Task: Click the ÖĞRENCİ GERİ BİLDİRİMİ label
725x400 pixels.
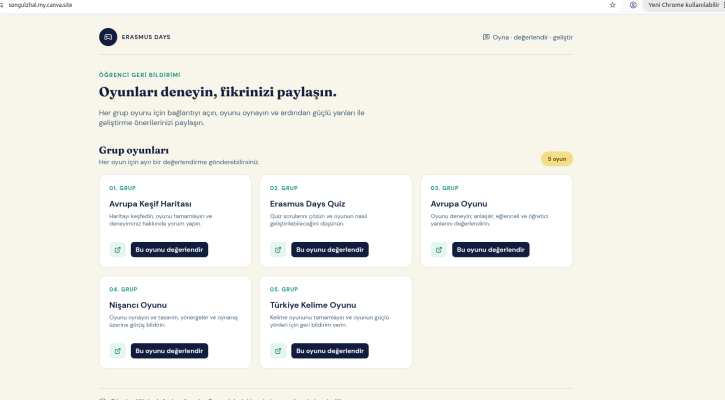Action: pos(140,75)
